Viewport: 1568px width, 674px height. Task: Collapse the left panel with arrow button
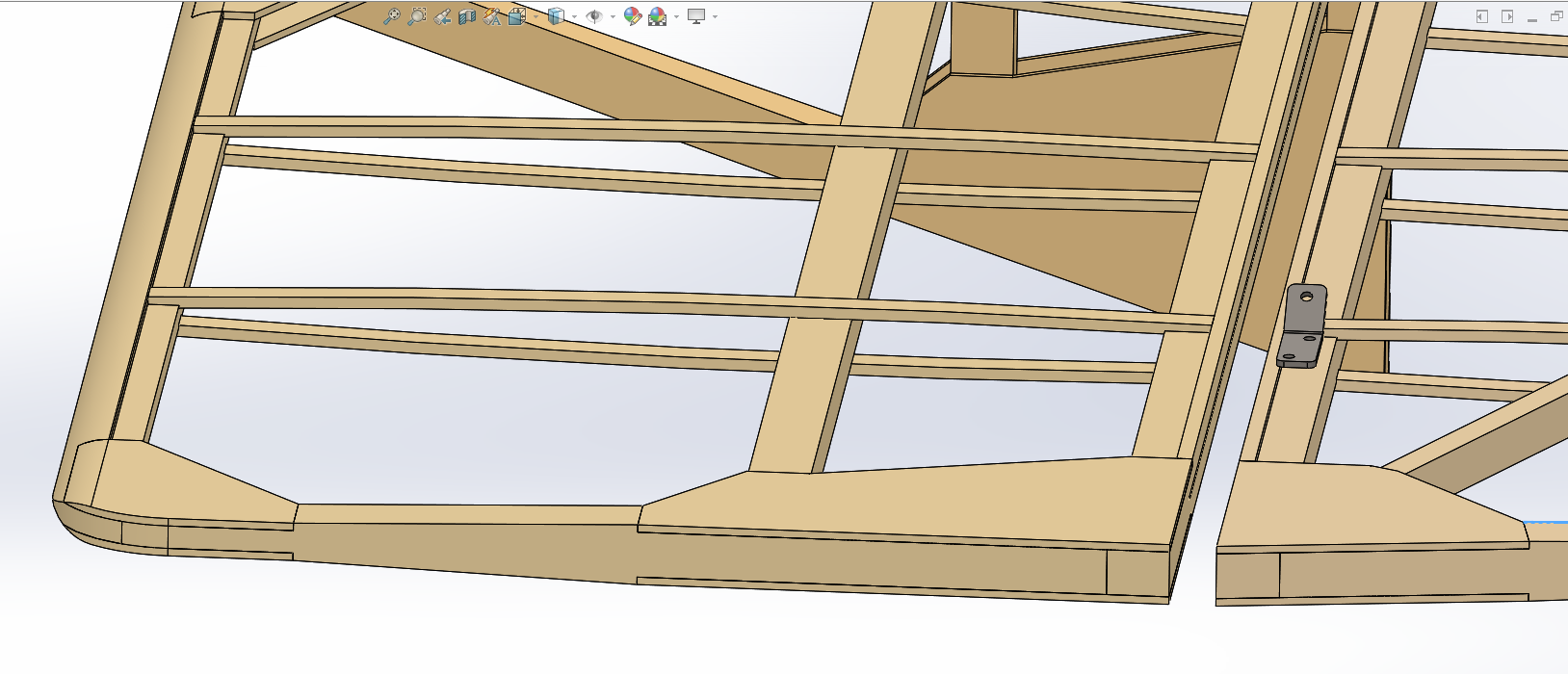tap(1482, 16)
